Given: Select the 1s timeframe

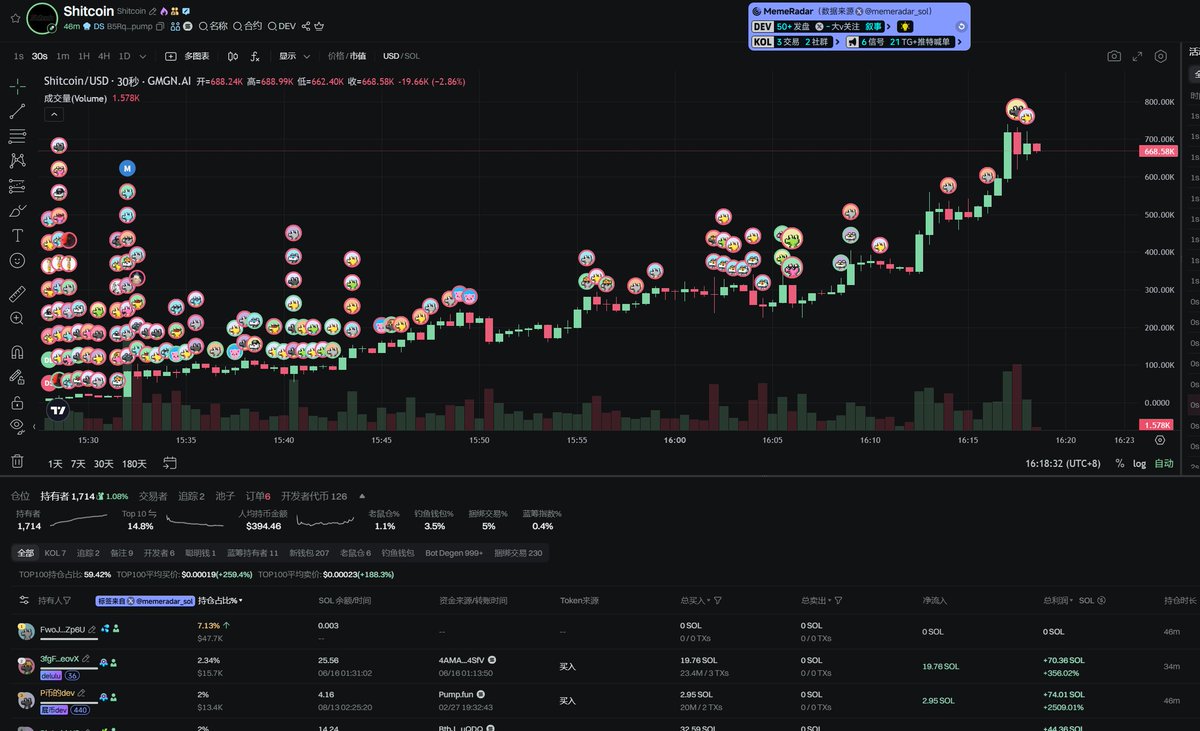Looking at the screenshot, I should click(x=19, y=56).
